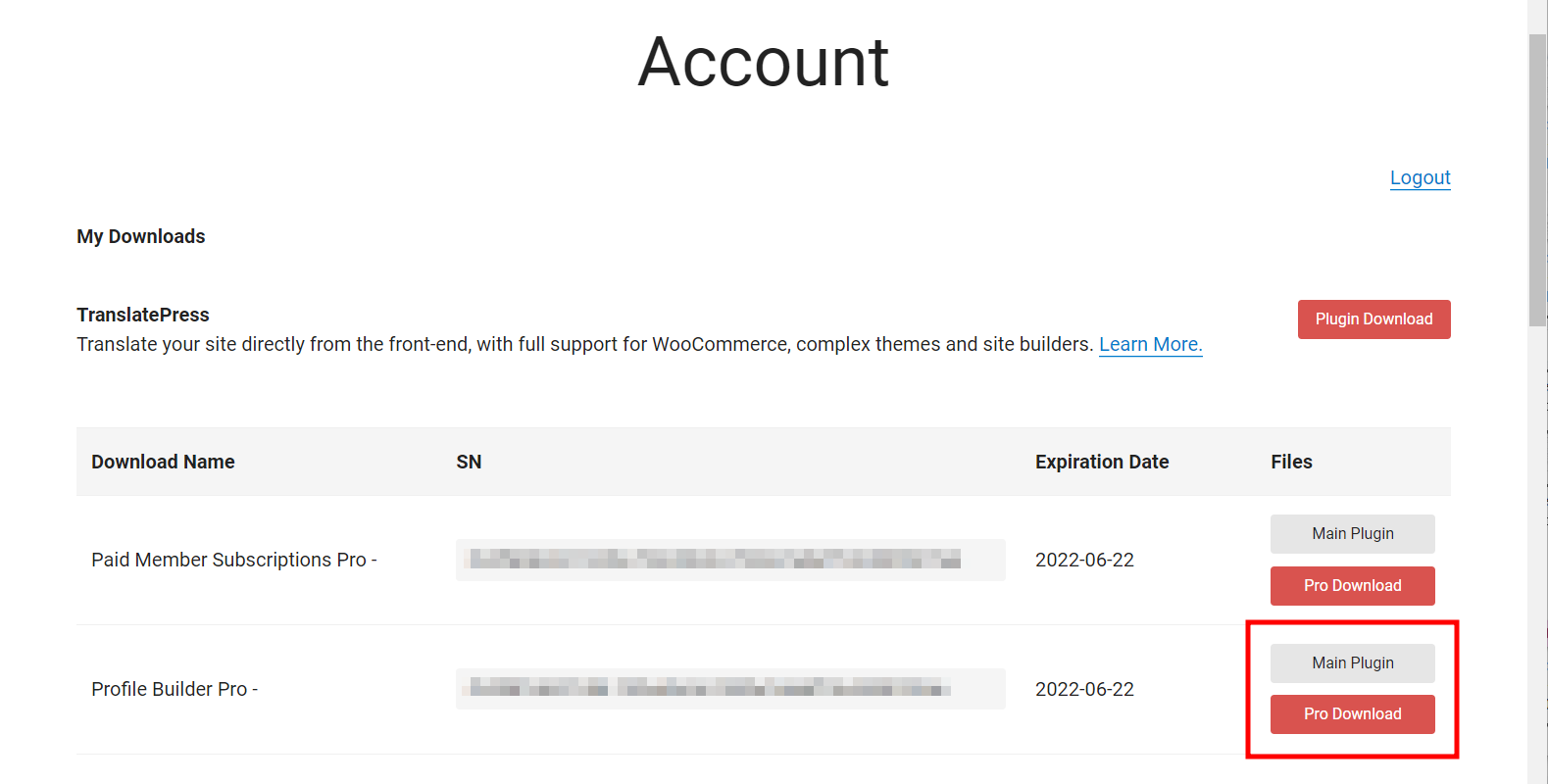Click the Download Name column header
This screenshot has width=1548, height=784.
[x=163, y=462]
